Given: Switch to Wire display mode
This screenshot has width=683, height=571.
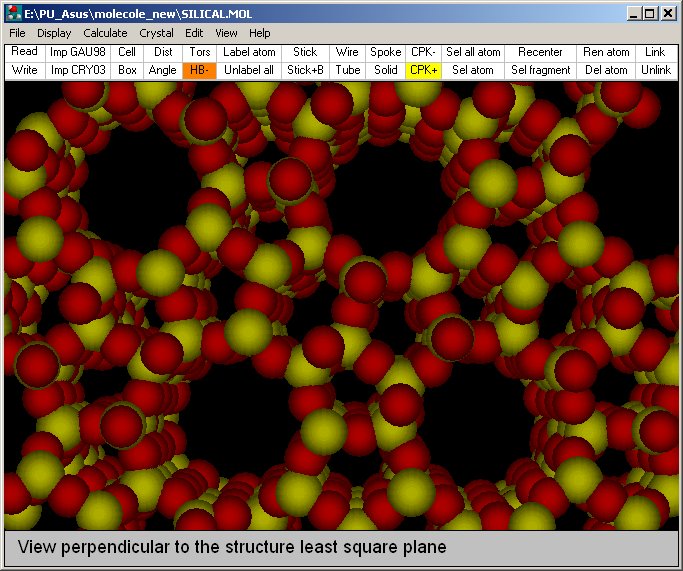Looking at the screenshot, I should point(347,52).
